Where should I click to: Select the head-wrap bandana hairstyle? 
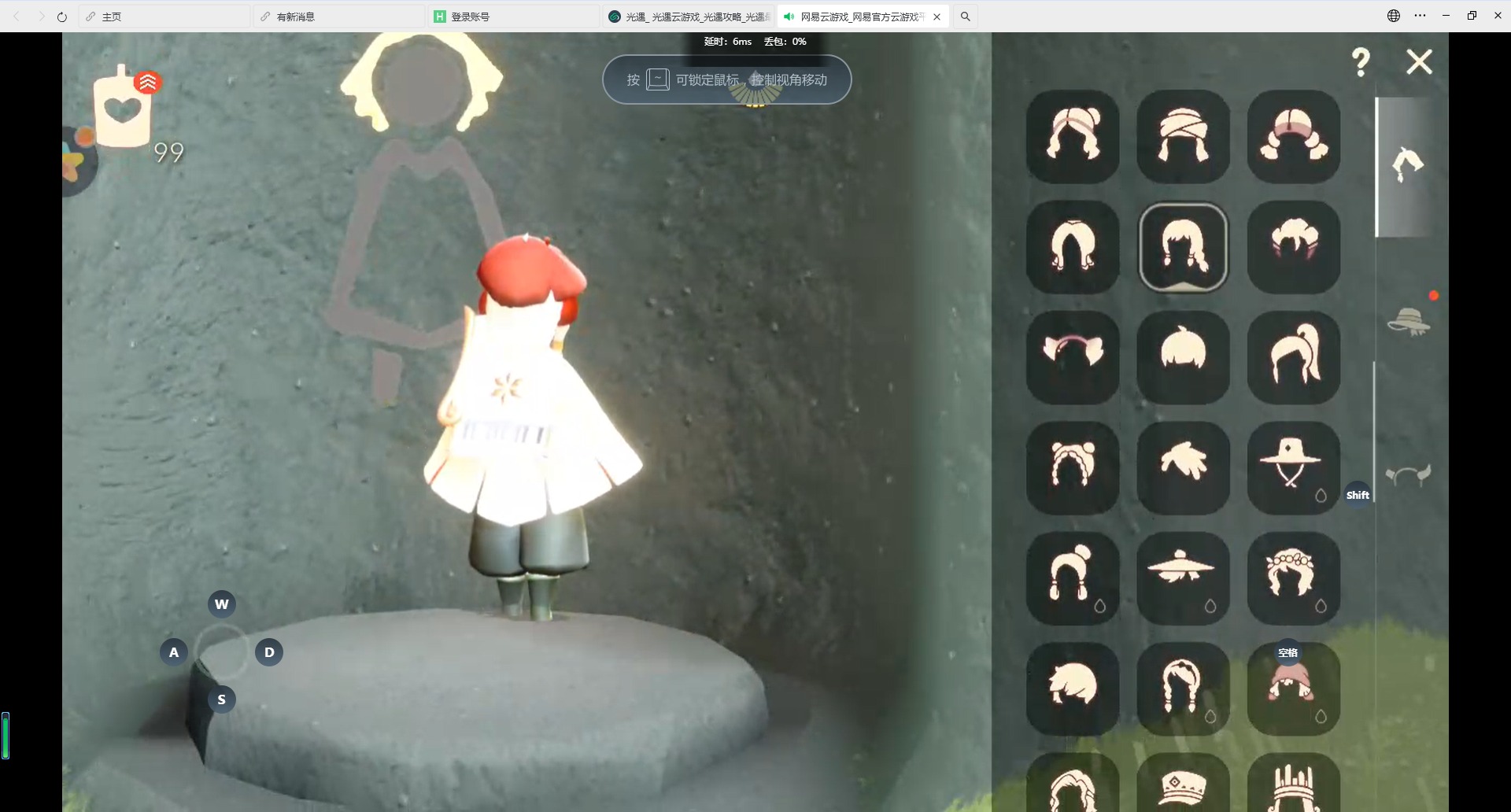tap(1183, 137)
